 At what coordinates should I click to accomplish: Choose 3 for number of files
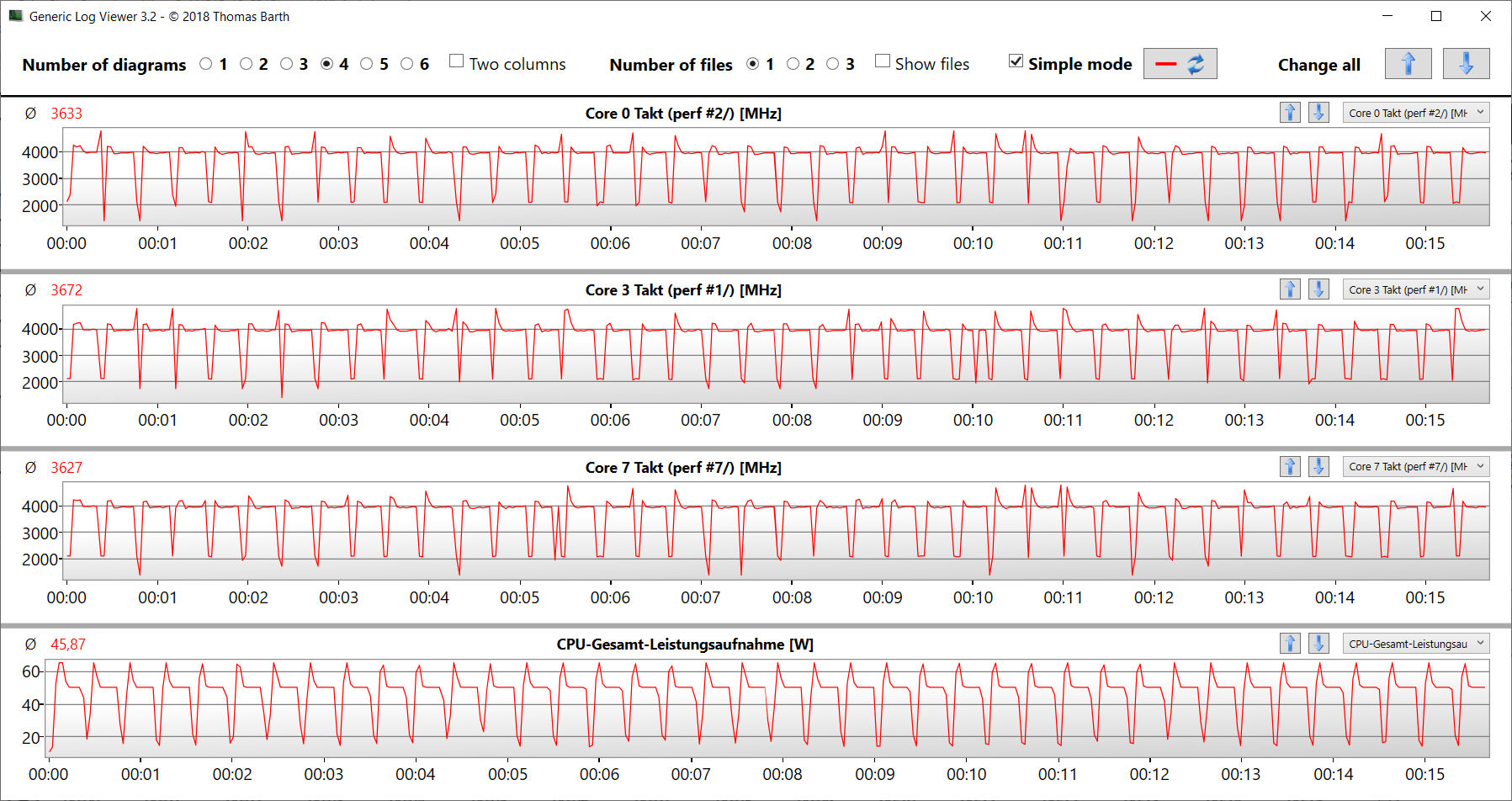(833, 64)
